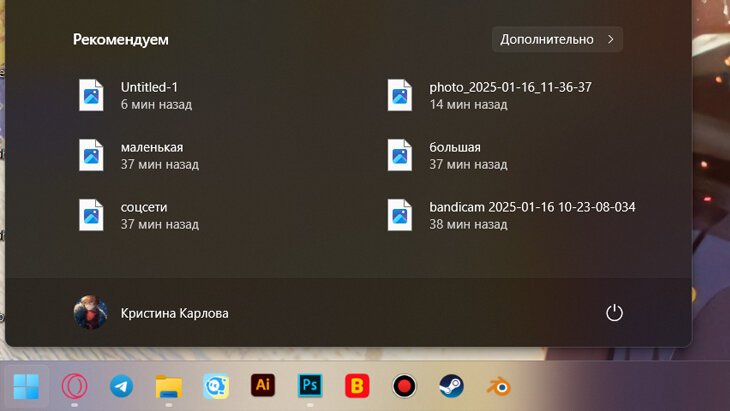Open Opera browser from the taskbar
The height and width of the screenshot is (411, 730).
coord(74,386)
